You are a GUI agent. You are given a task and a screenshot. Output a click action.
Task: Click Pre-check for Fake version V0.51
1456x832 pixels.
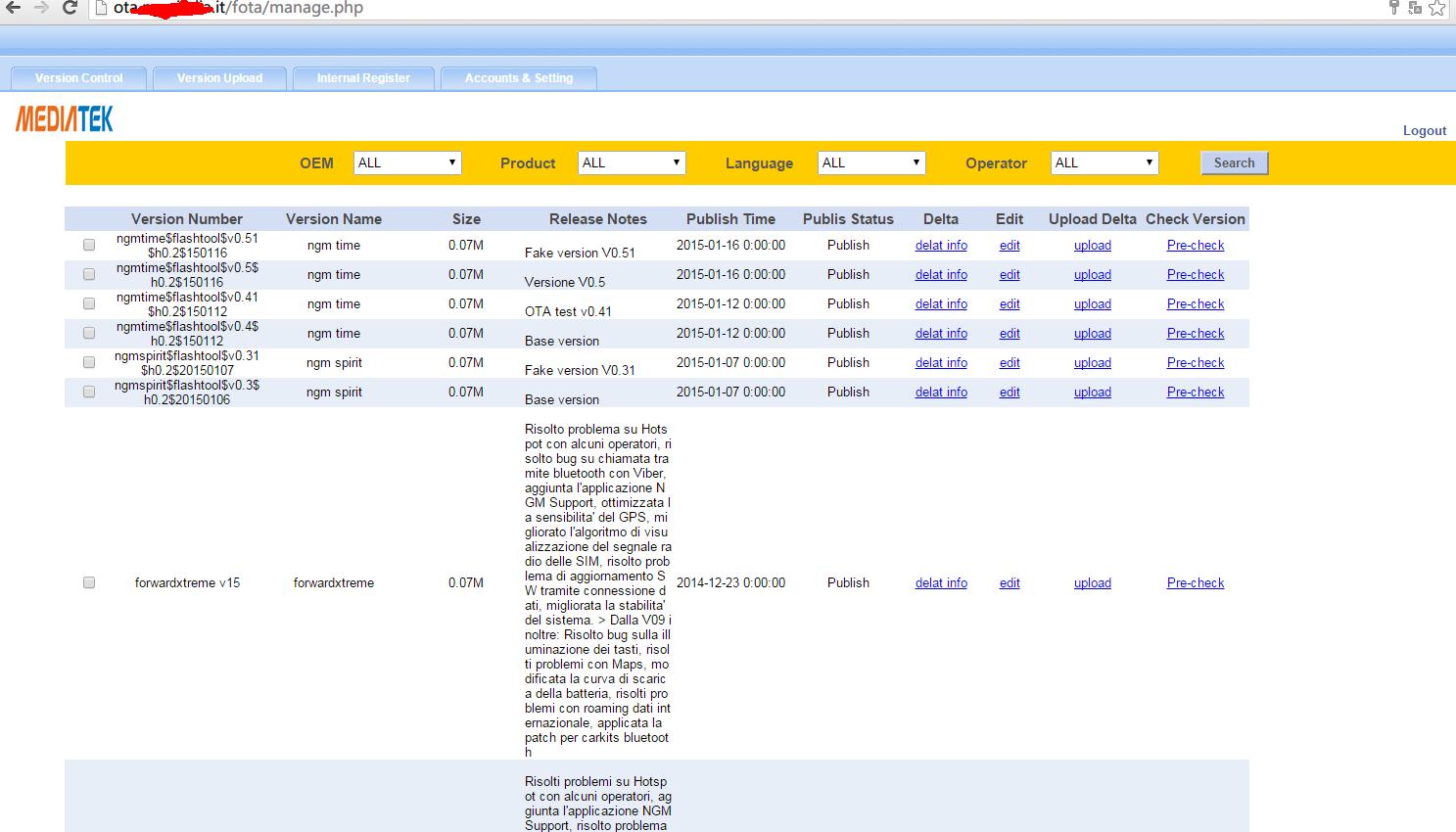click(1196, 245)
